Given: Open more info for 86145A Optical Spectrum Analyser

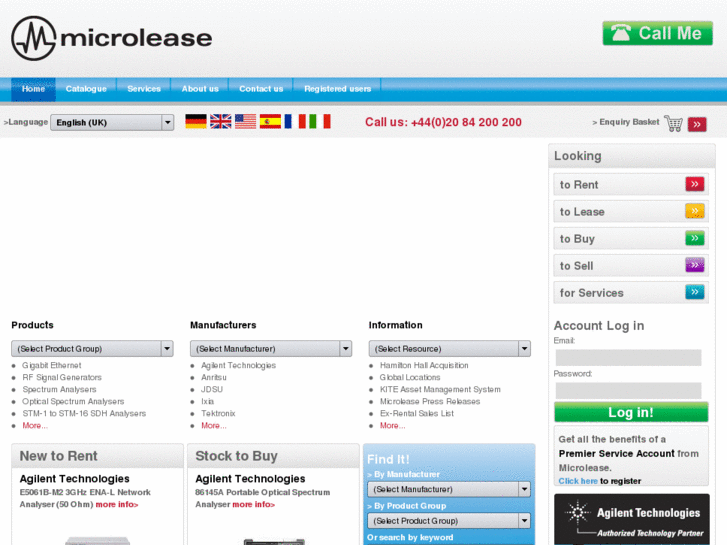Looking at the screenshot, I should (254, 504).
